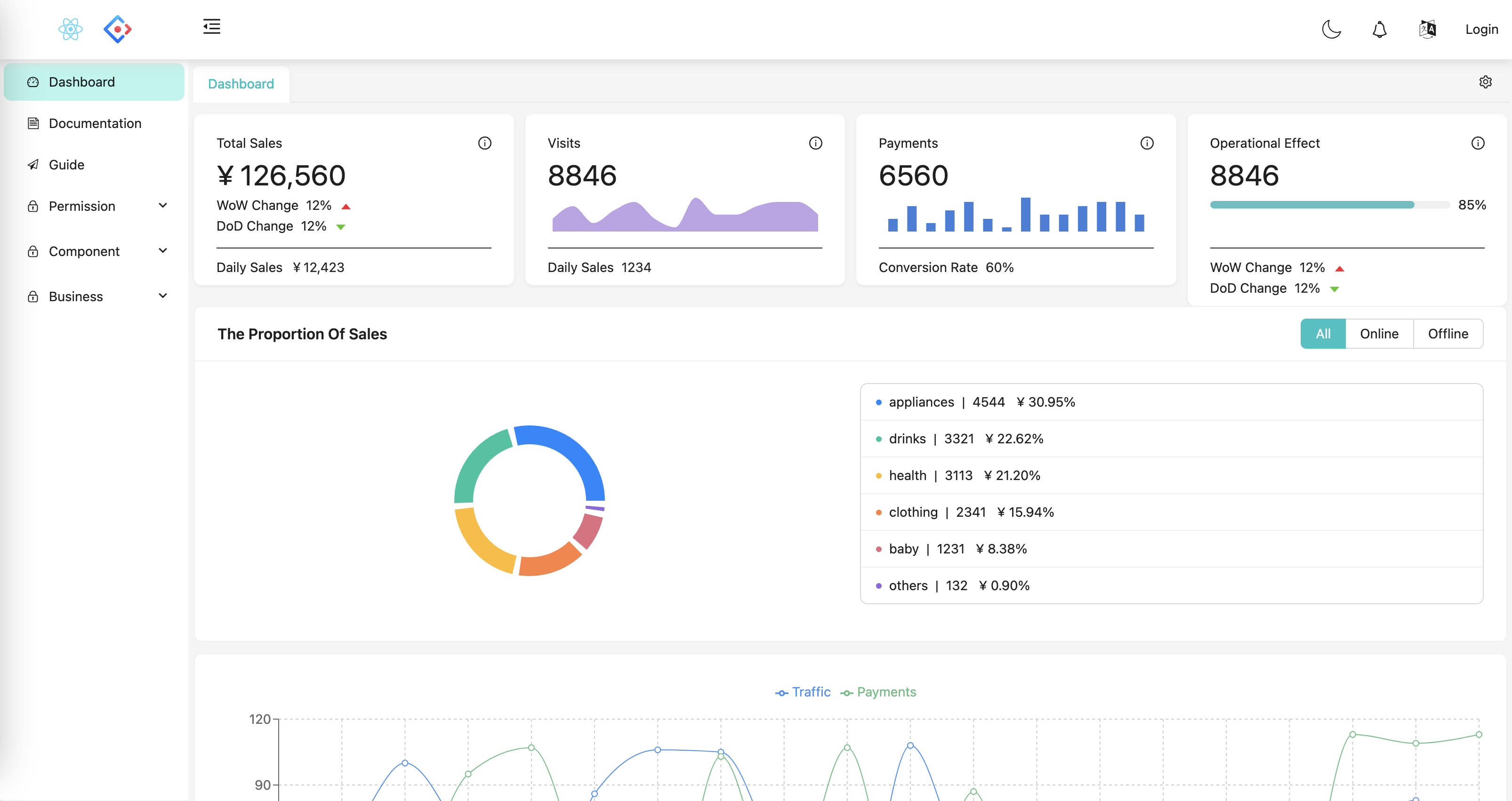Switch sales proportion filter to Online
This screenshot has height=801, width=1512.
(1379, 333)
